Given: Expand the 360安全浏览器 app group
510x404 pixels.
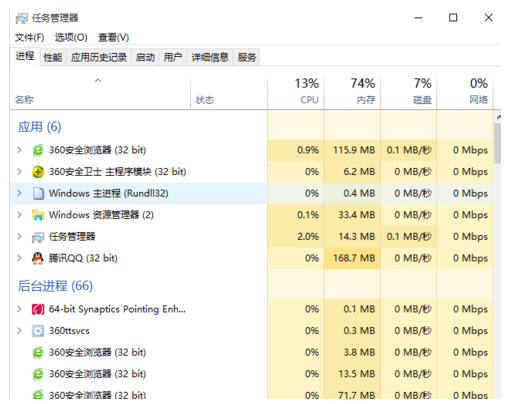Looking at the screenshot, I should (19, 150).
